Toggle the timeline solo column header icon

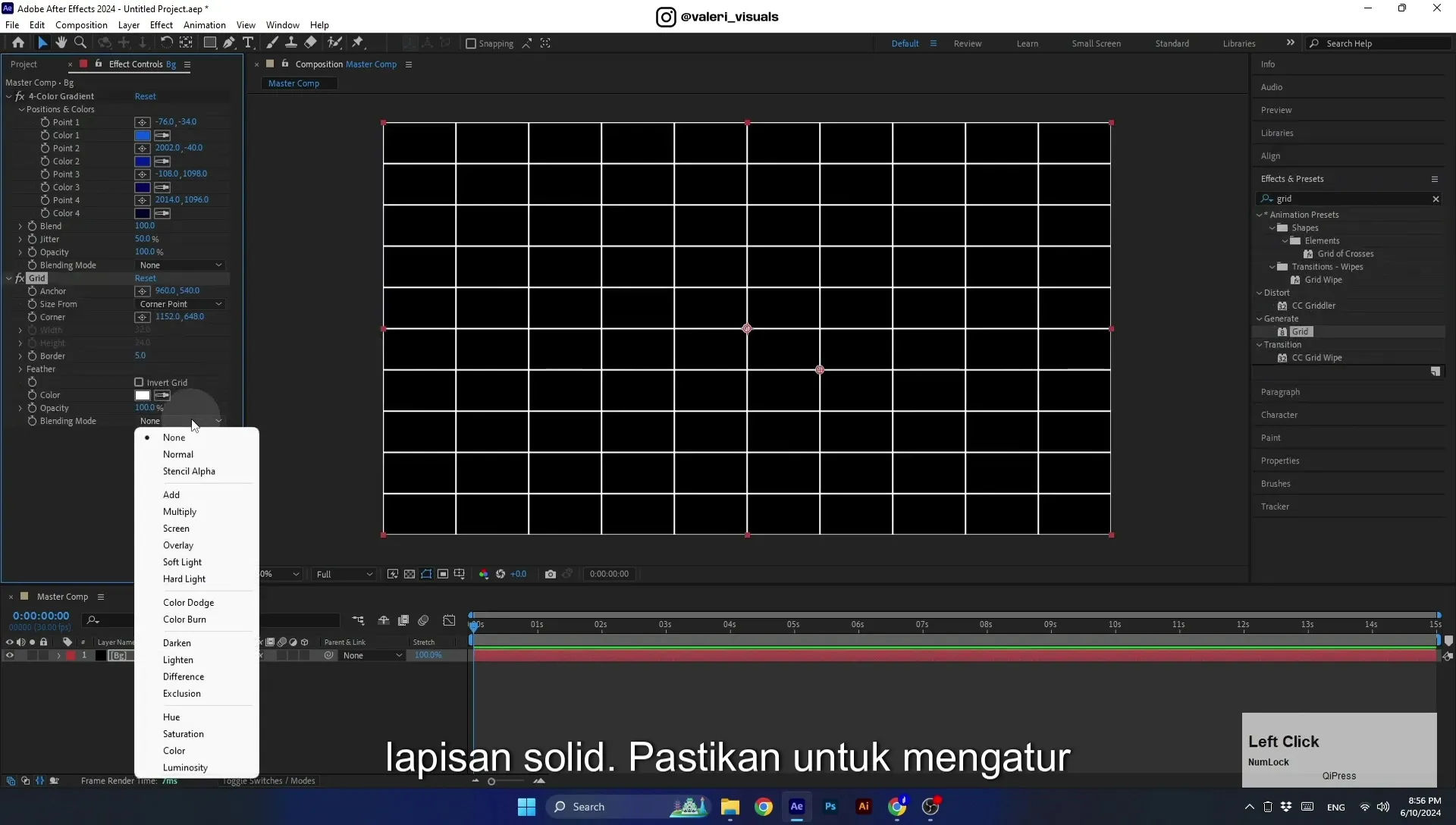(32, 642)
